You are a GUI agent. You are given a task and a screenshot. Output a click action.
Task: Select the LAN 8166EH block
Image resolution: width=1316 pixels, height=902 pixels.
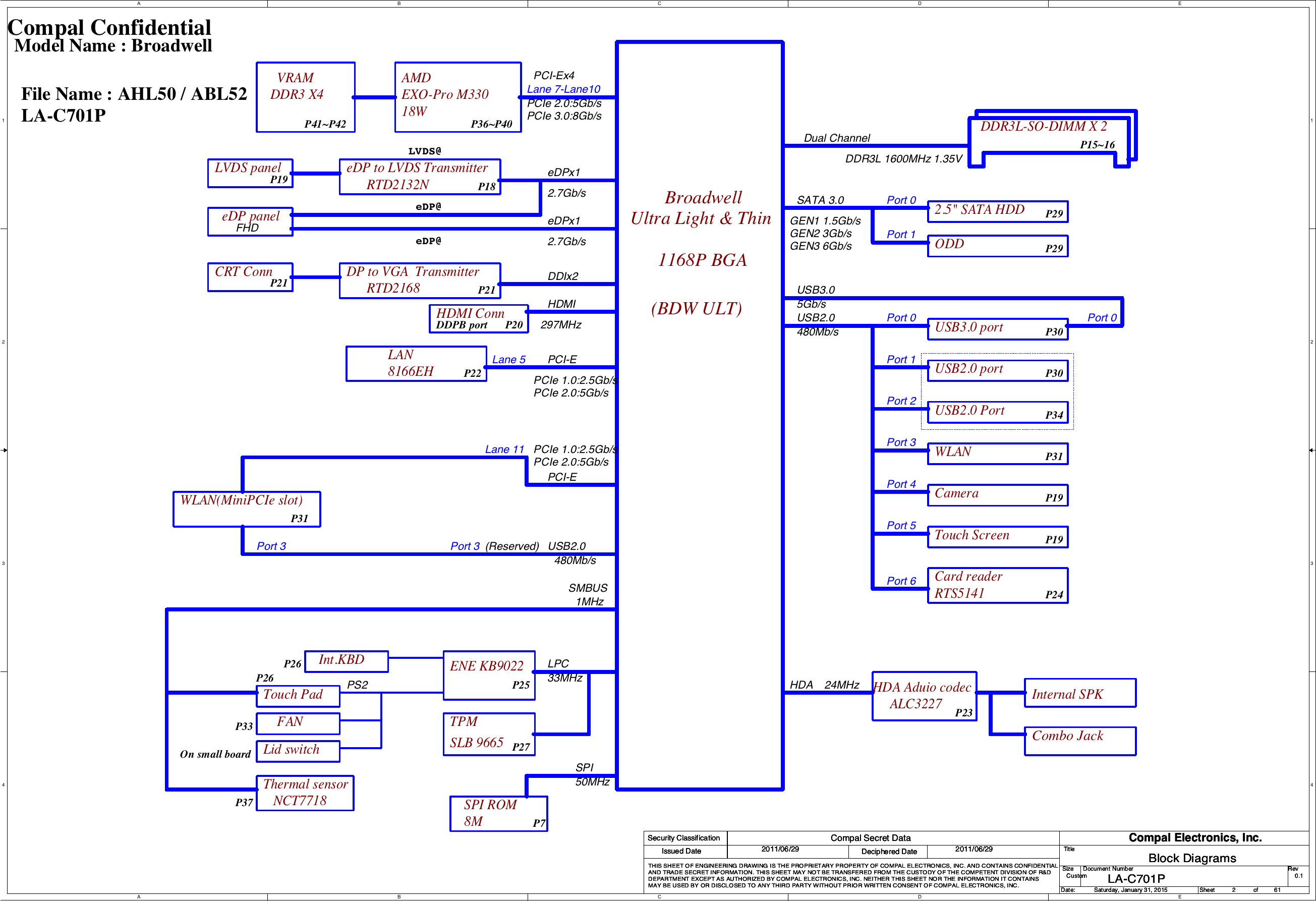(x=416, y=364)
